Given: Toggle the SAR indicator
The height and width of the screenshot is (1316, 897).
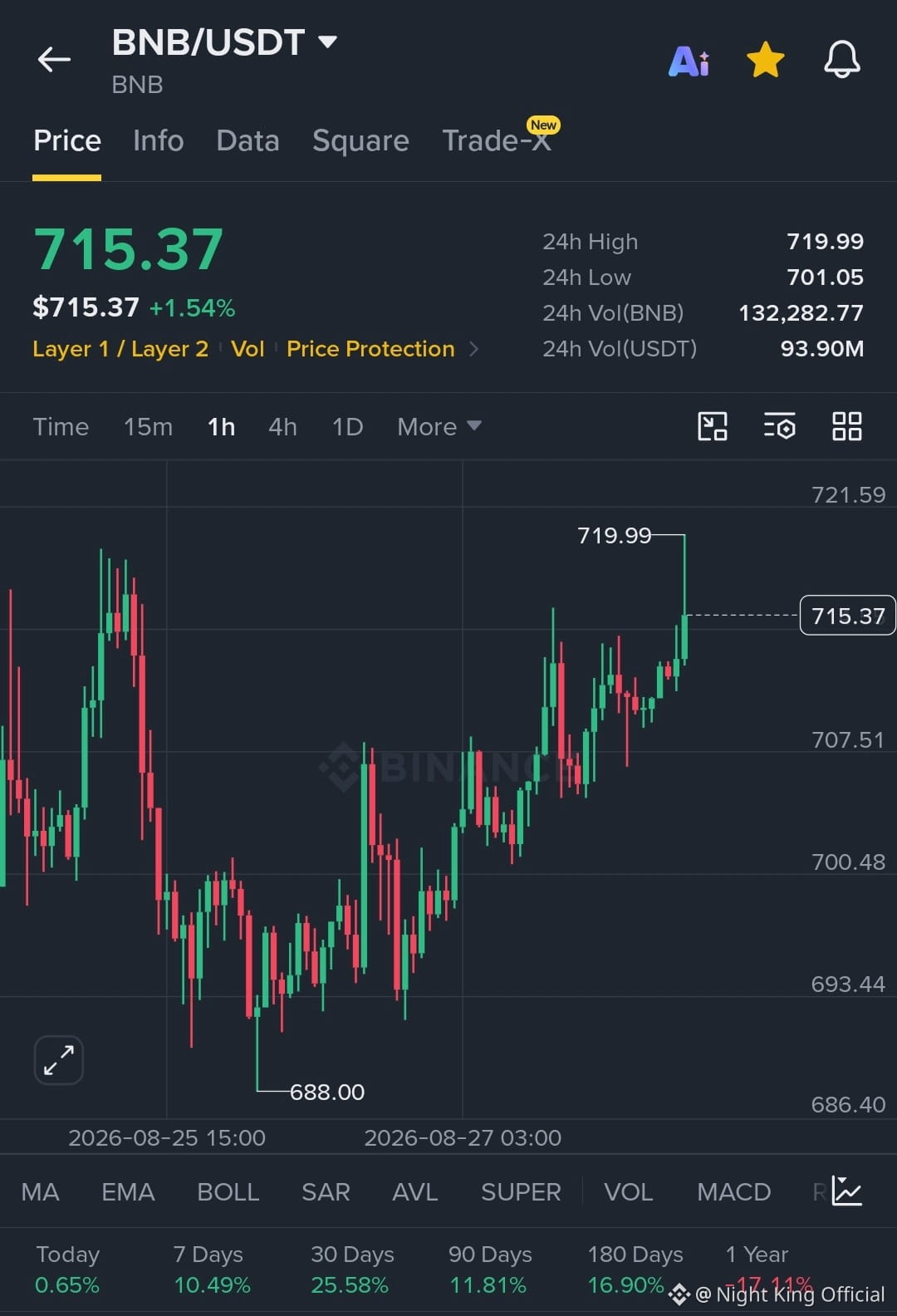Looking at the screenshot, I should (326, 1192).
